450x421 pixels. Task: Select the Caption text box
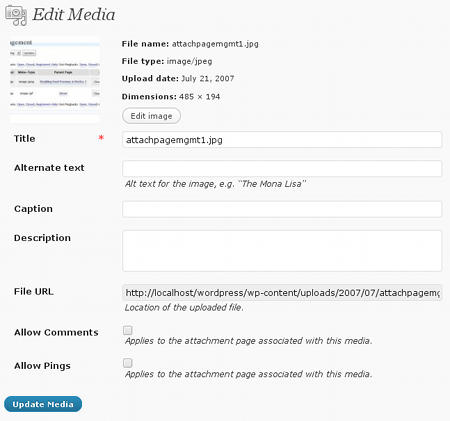tap(282, 209)
